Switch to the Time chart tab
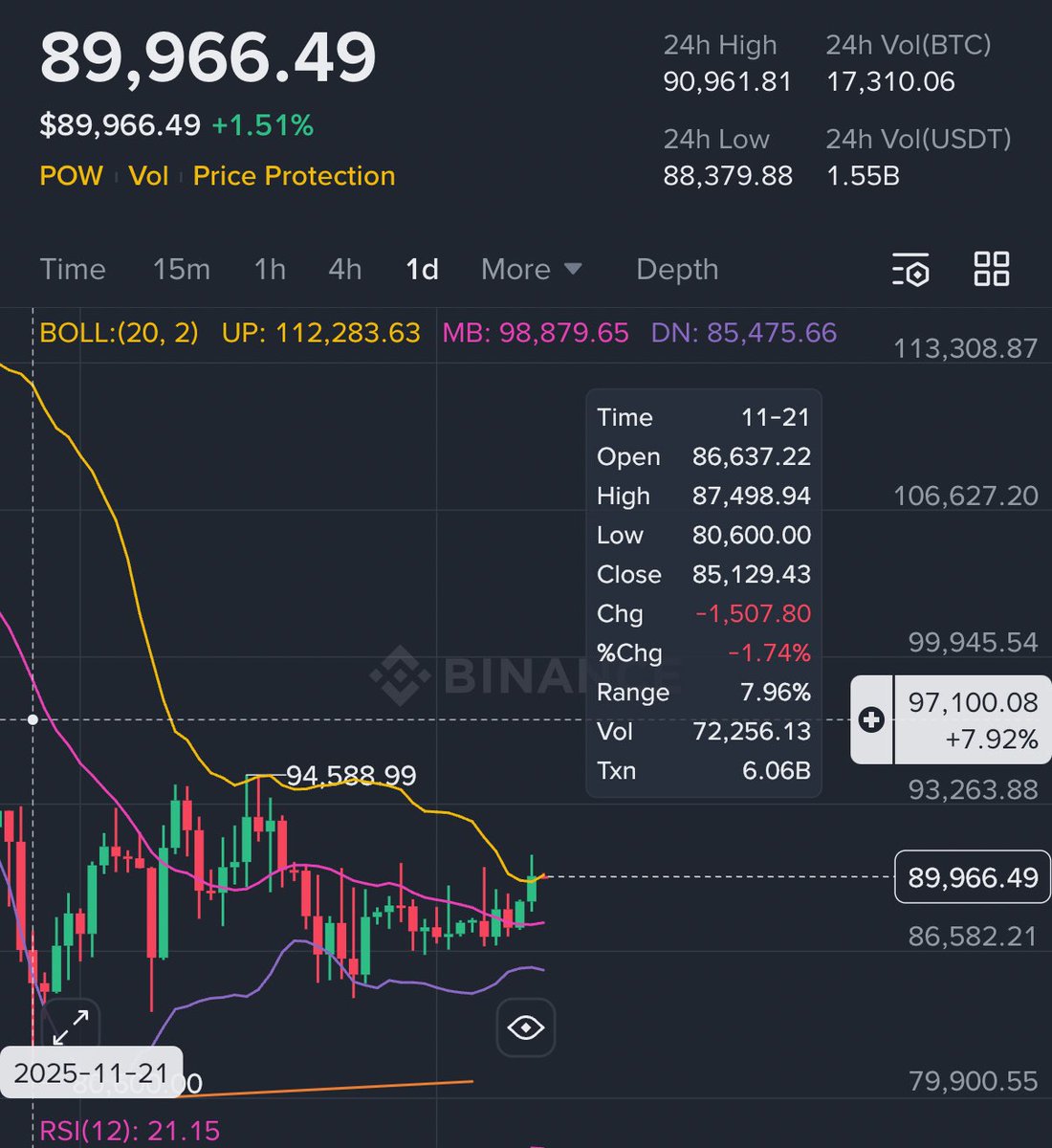 pos(73,269)
